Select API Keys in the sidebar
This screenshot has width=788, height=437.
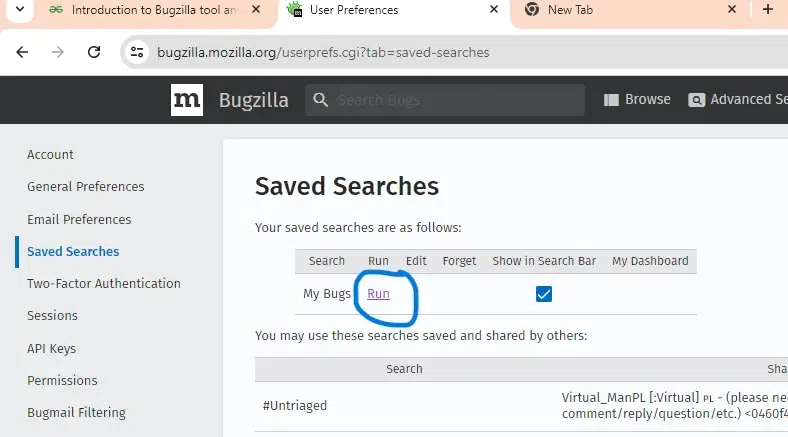coord(51,349)
